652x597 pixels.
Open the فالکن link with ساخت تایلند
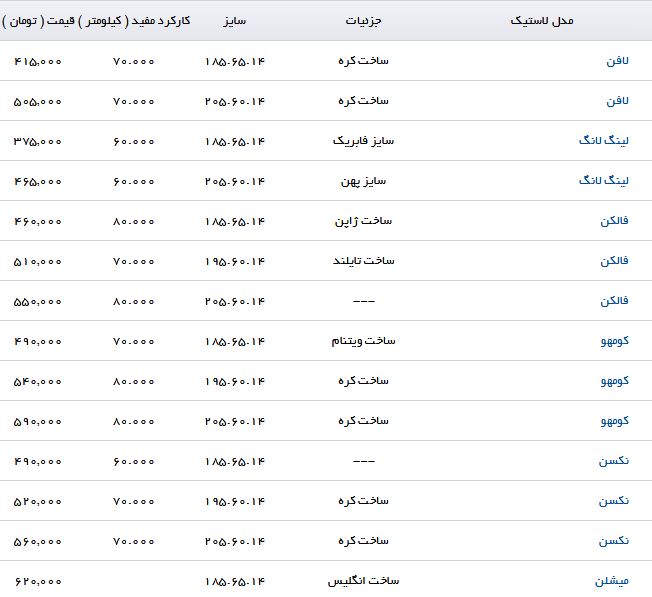pyautogui.click(x=614, y=261)
